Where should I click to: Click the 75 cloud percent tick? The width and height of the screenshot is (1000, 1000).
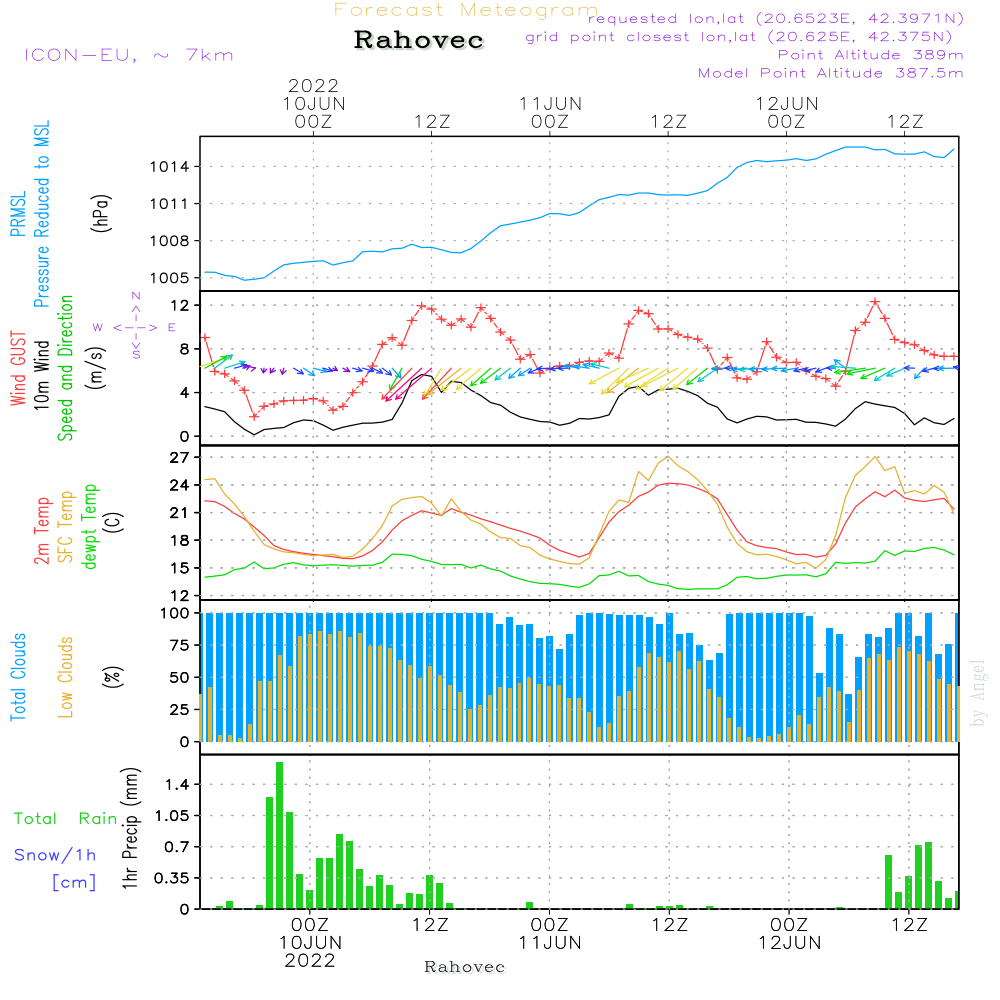coord(179,645)
